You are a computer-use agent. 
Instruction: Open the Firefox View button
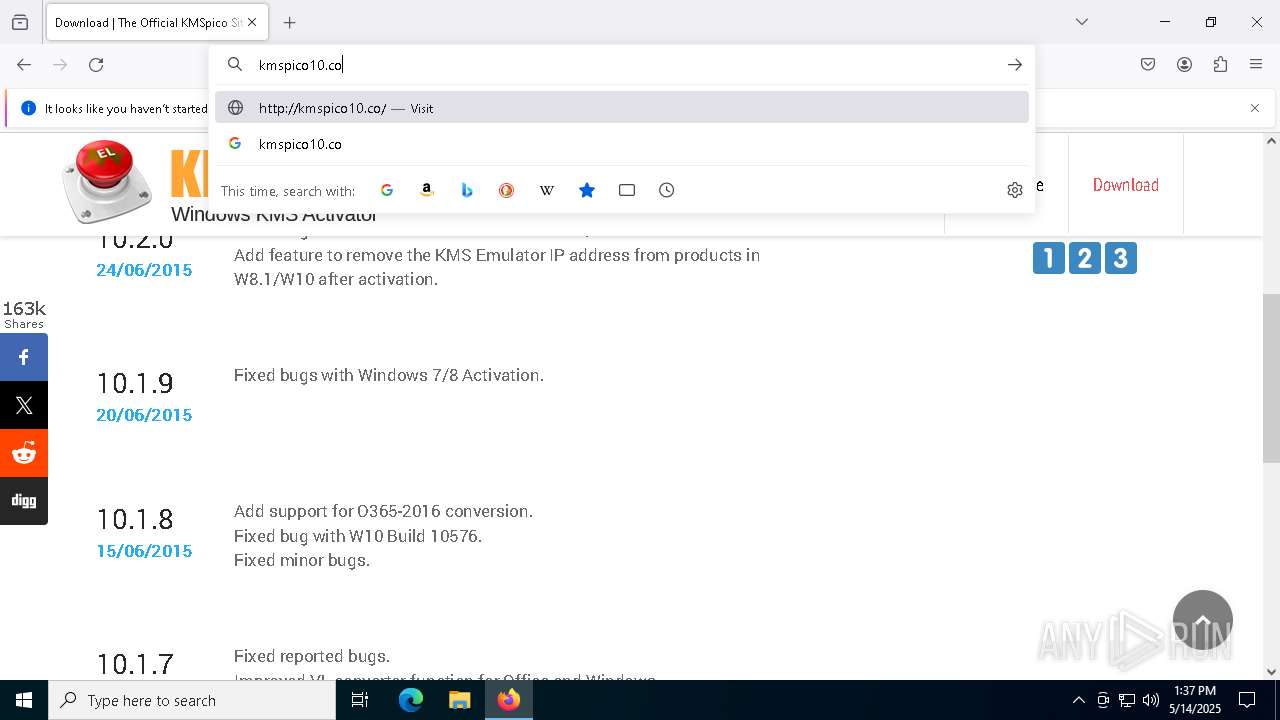[20, 22]
